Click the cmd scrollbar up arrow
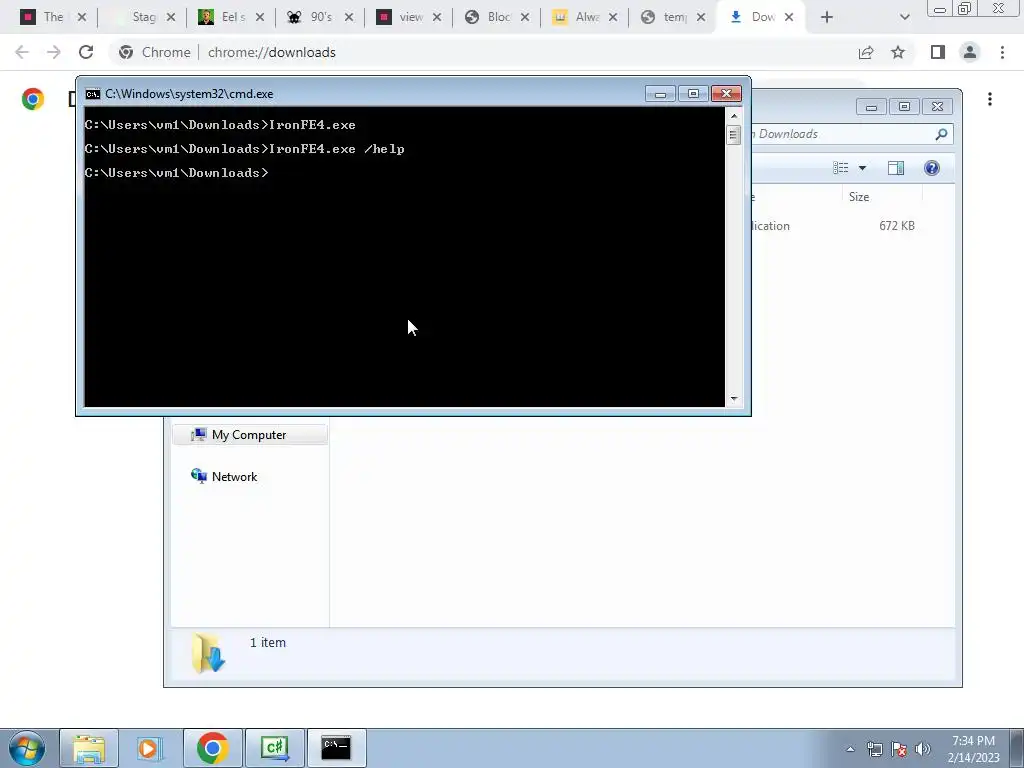This screenshot has height=768, width=1024. coord(734,116)
